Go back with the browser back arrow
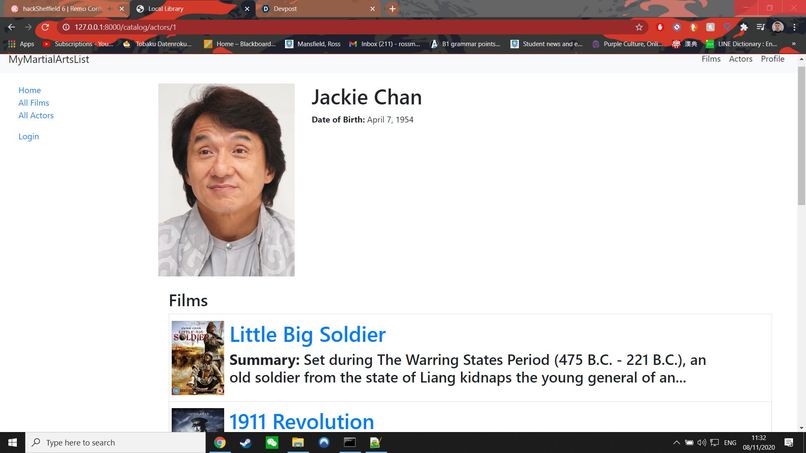 coord(11,27)
